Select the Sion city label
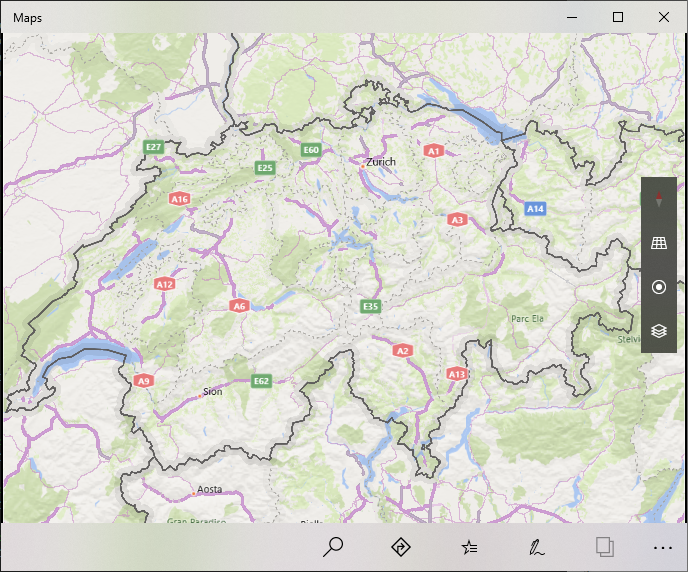 pos(212,391)
